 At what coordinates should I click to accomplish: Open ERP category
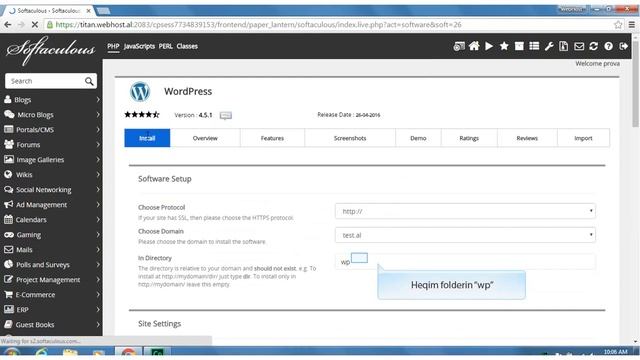pos(51,310)
